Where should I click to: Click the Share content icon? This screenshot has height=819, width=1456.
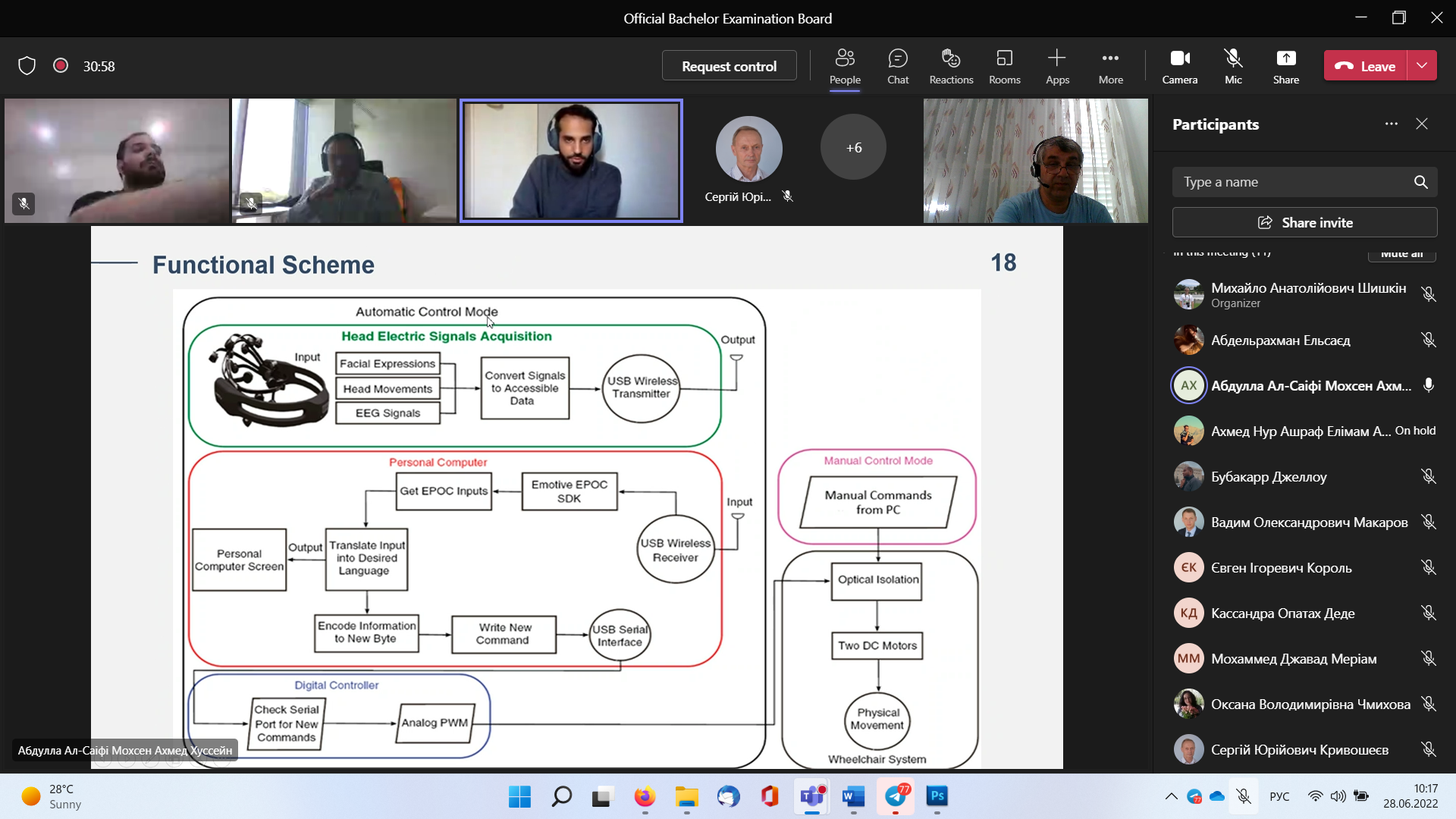point(1285,66)
